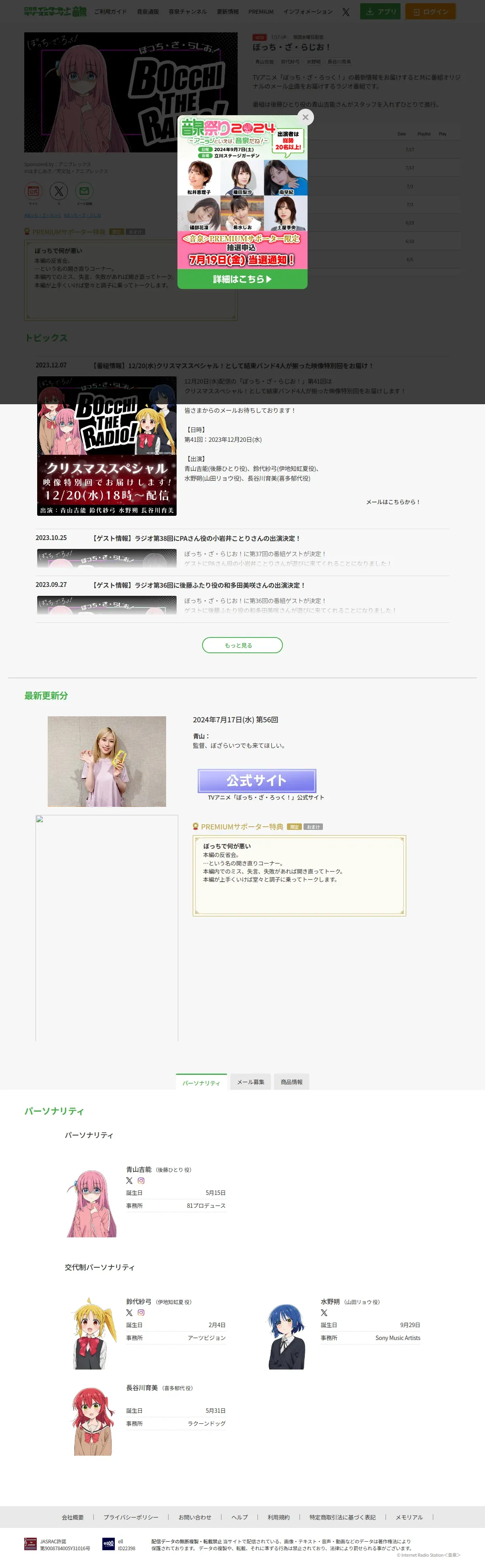Open 音泉チャンネル menu item

click(188, 12)
